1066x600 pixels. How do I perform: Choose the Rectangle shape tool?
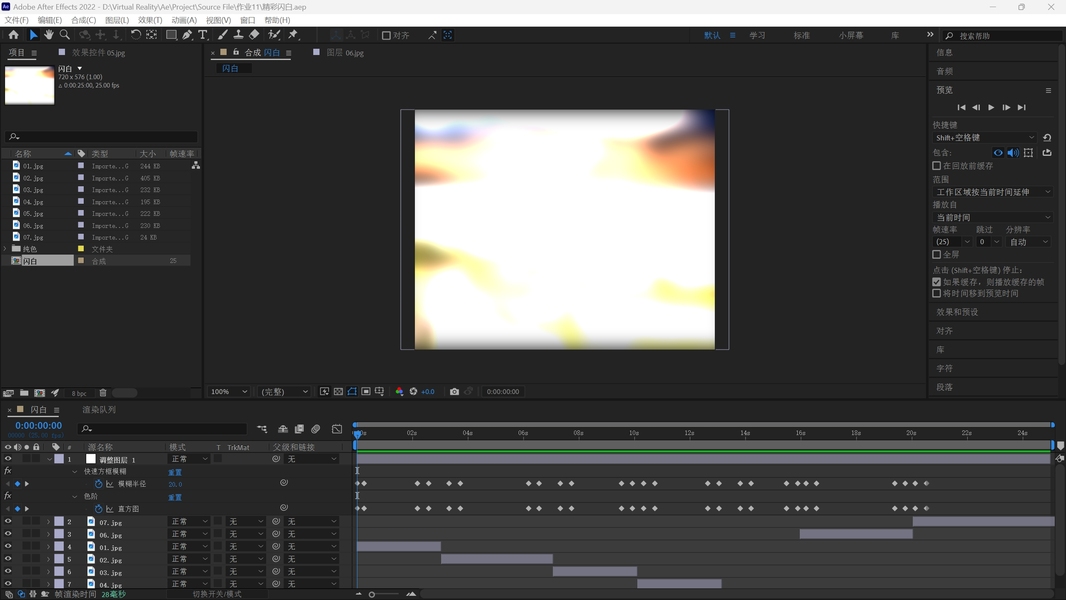(171, 35)
